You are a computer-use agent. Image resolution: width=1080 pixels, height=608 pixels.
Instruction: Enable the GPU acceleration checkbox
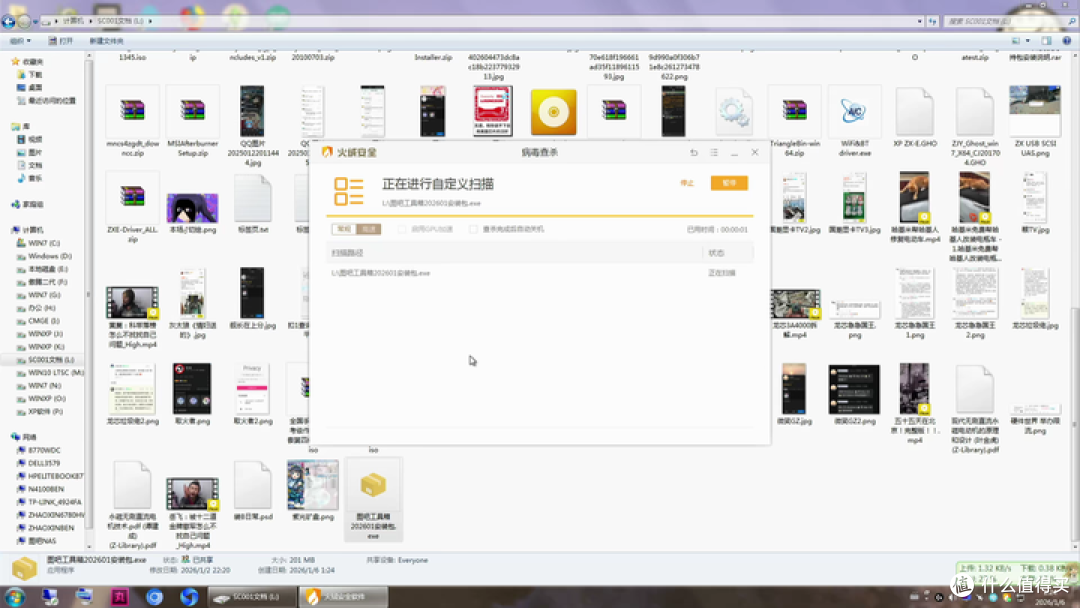[x=402, y=229]
